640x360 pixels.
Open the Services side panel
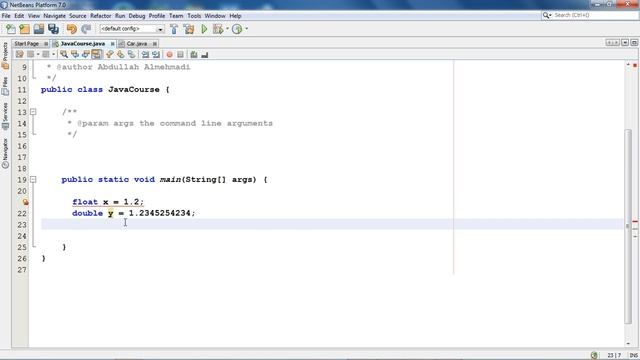pyautogui.click(x=5, y=116)
